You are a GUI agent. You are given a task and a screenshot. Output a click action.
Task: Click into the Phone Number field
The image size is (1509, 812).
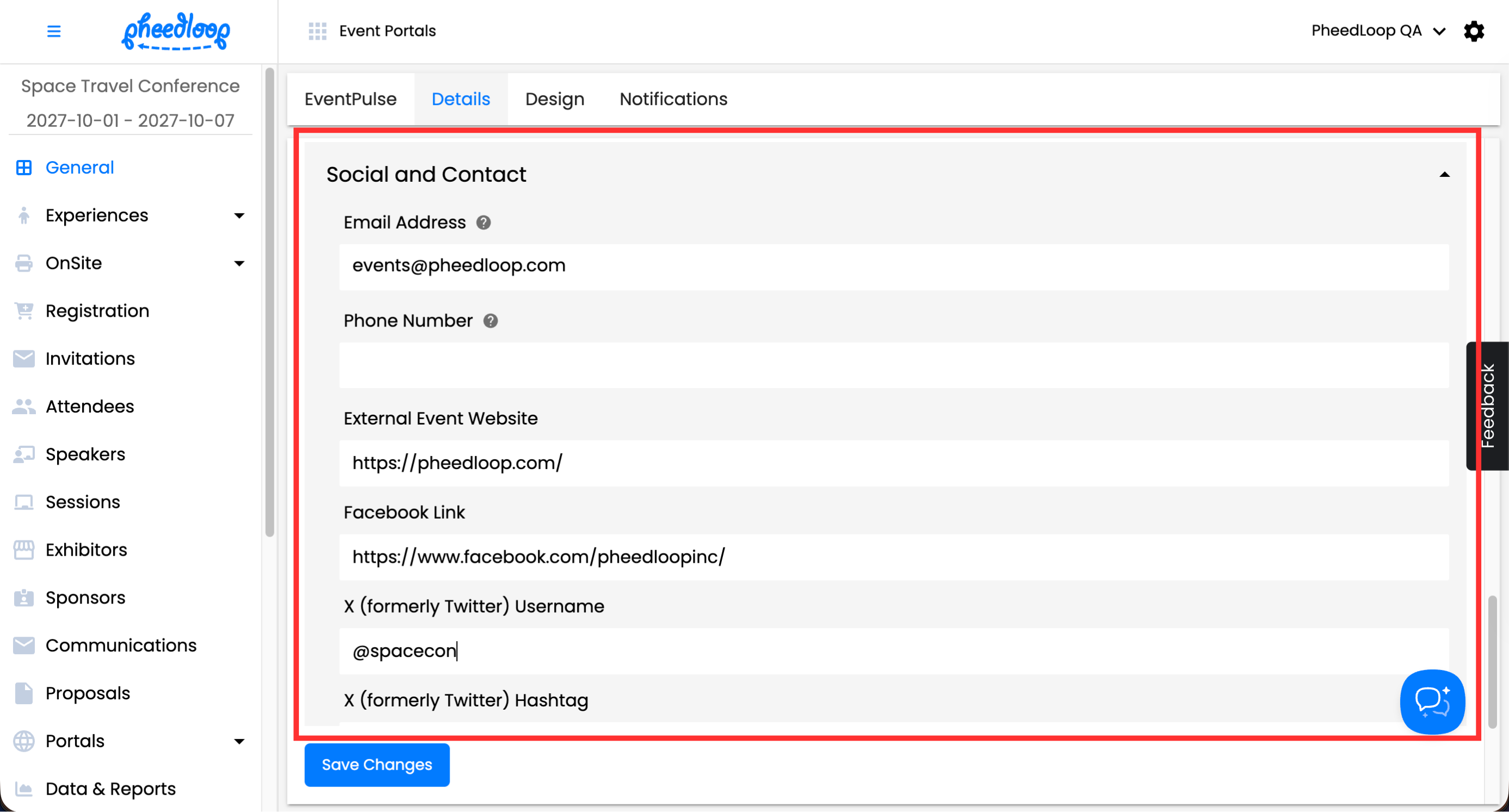click(x=893, y=365)
